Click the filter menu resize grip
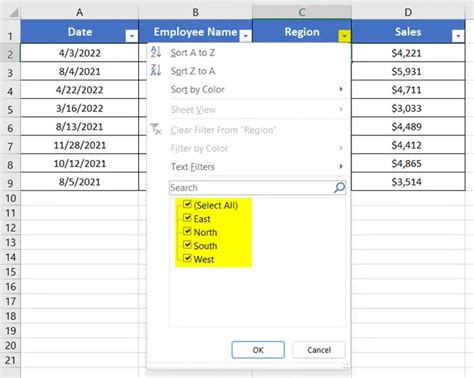474x378 pixels. [346, 366]
